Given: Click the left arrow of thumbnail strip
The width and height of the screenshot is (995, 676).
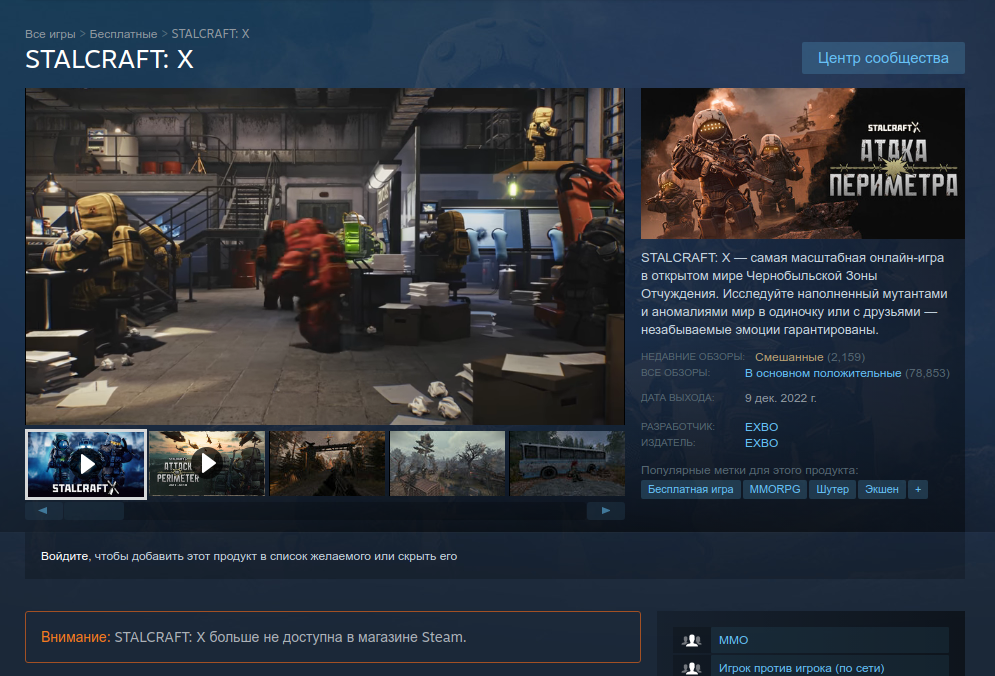Looking at the screenshot, I should (x=43, y=511).
